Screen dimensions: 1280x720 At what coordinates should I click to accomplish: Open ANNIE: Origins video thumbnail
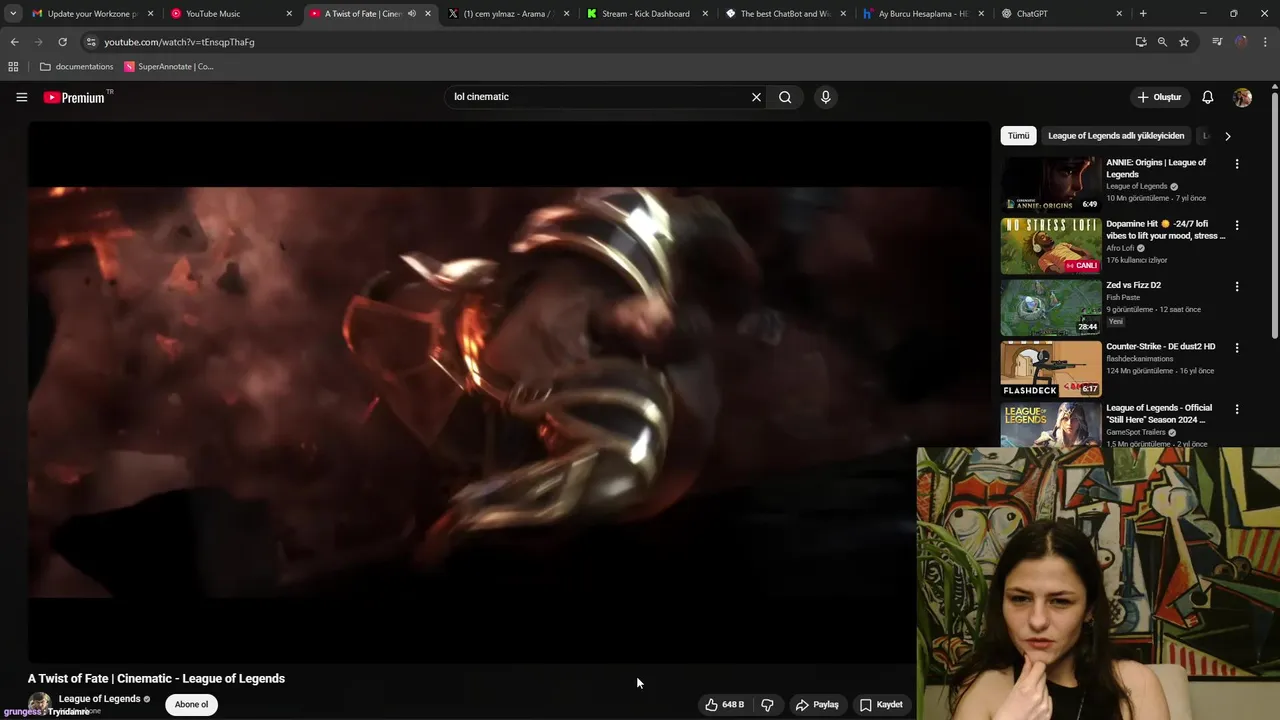pos(1051,183)
